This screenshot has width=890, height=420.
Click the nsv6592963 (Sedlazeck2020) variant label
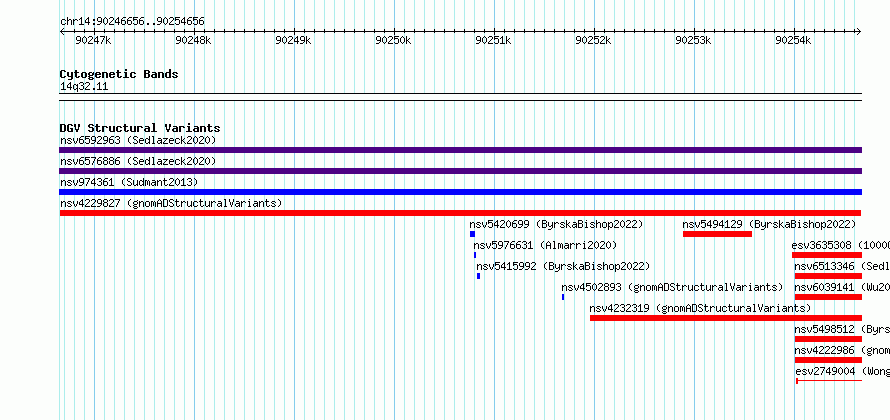tap(138, 140)
